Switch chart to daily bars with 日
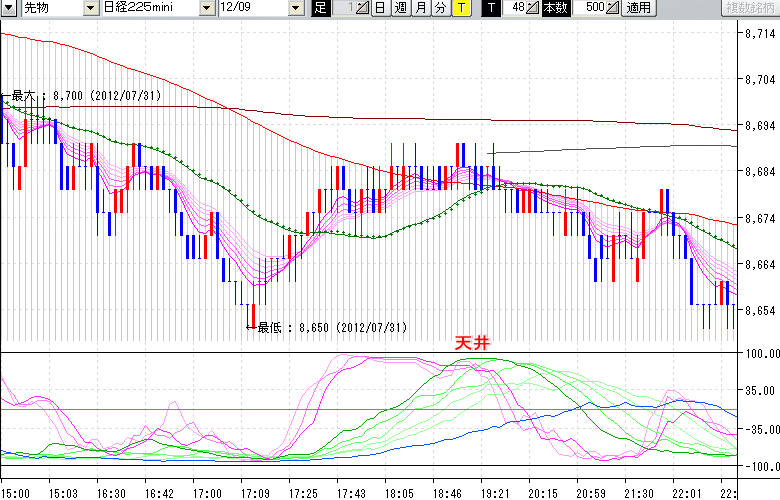 380,7
